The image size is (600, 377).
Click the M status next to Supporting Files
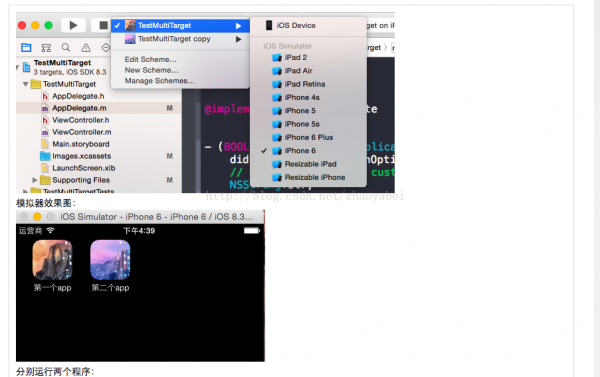170,180
